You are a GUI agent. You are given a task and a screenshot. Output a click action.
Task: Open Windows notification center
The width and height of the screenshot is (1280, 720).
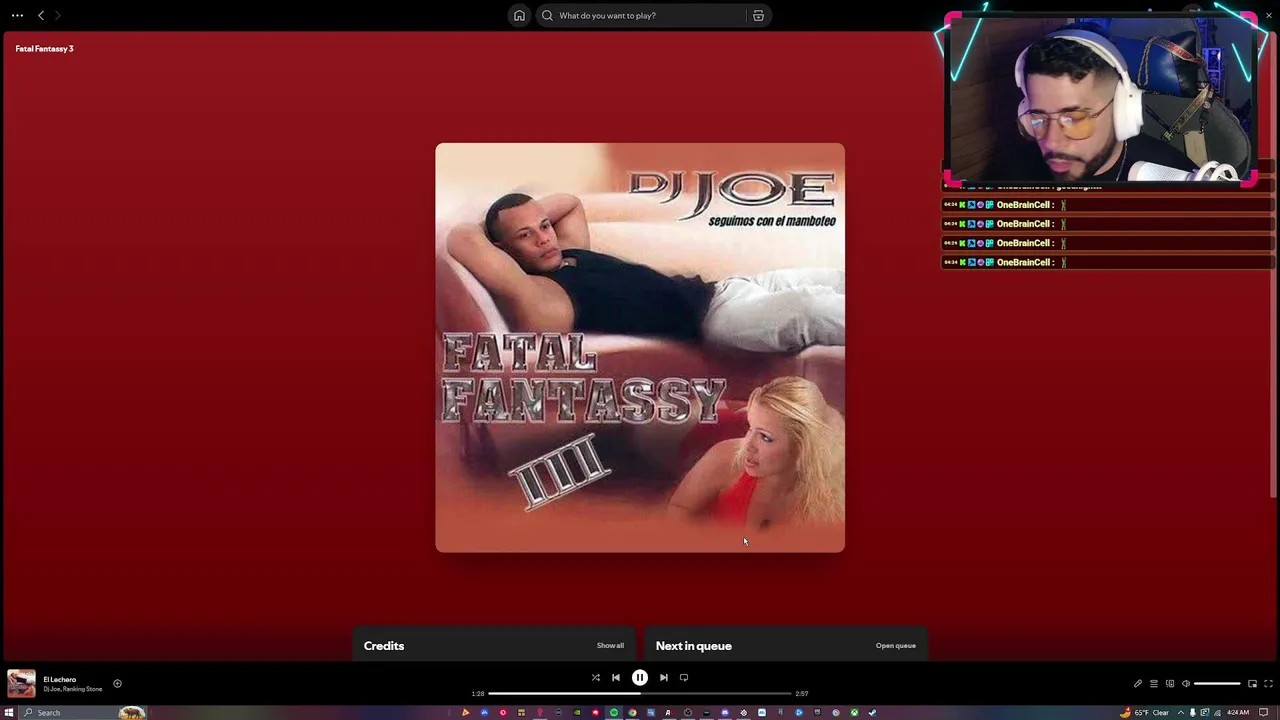point(1263,713)
